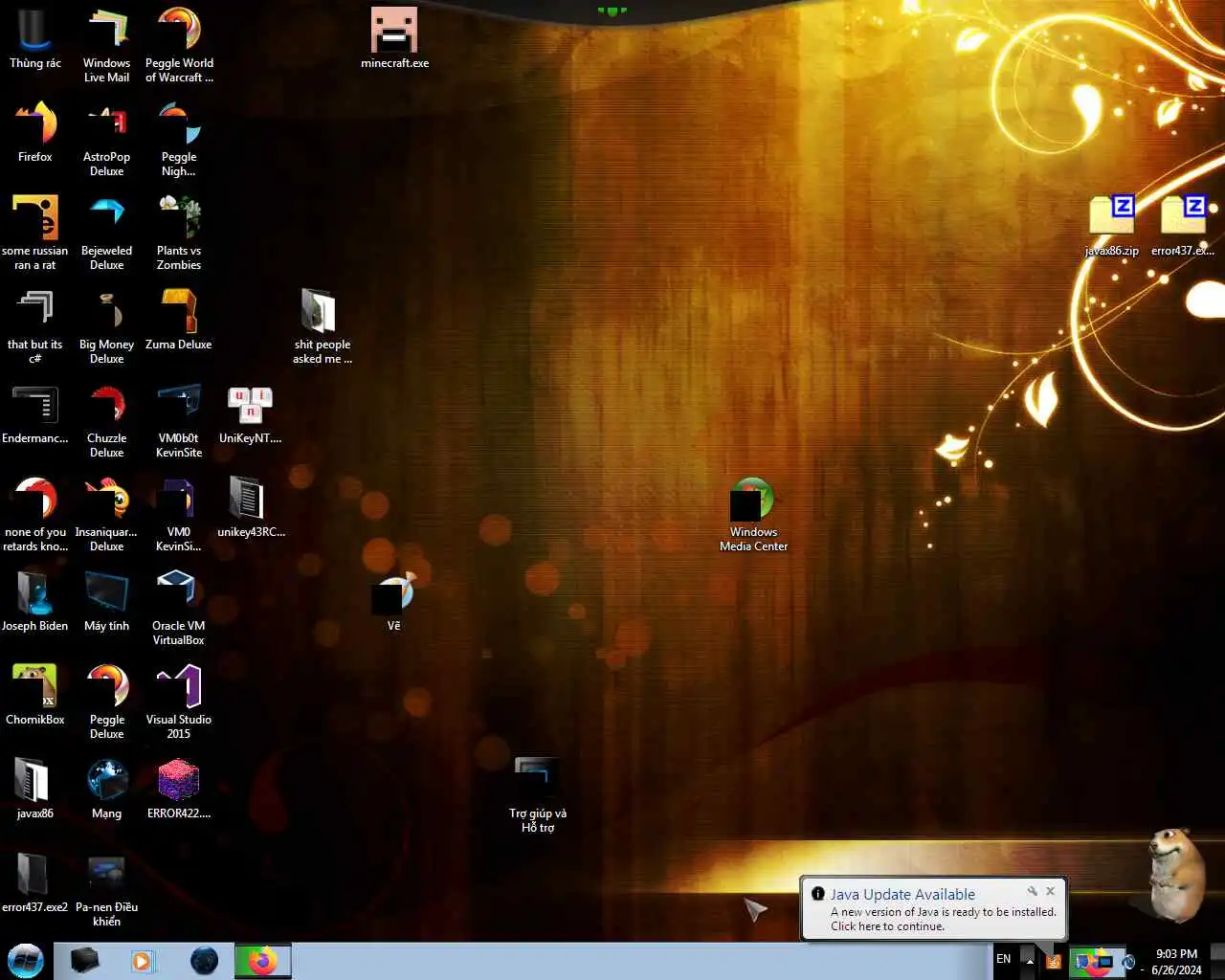1225x980 pixels.
Task: Open Java notification options wrench
Action: pos(1033,891)
